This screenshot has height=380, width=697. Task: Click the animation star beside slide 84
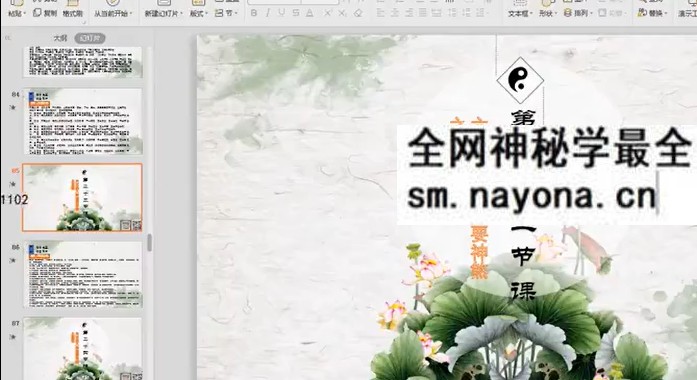[x=13, y=107]
